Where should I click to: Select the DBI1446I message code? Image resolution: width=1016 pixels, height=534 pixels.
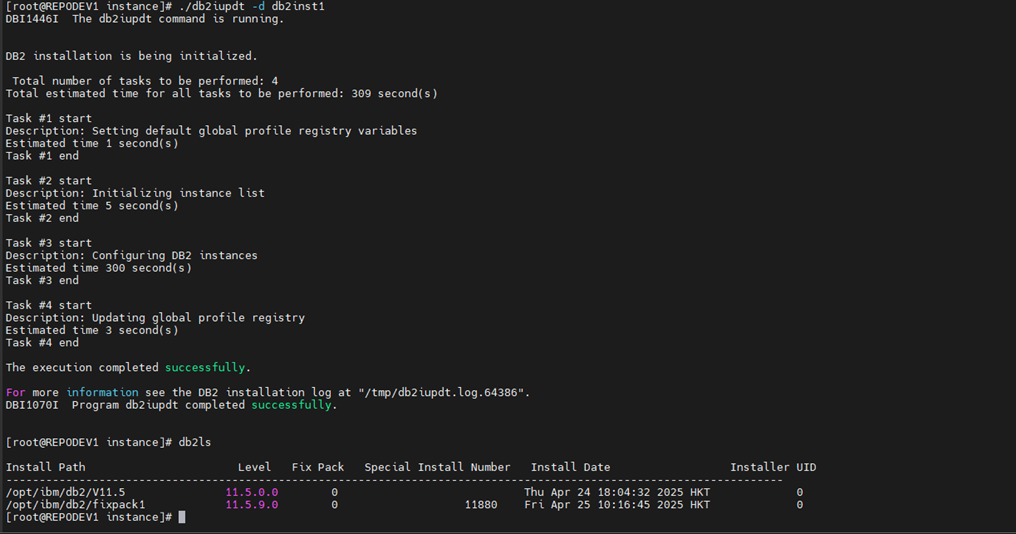32,19
